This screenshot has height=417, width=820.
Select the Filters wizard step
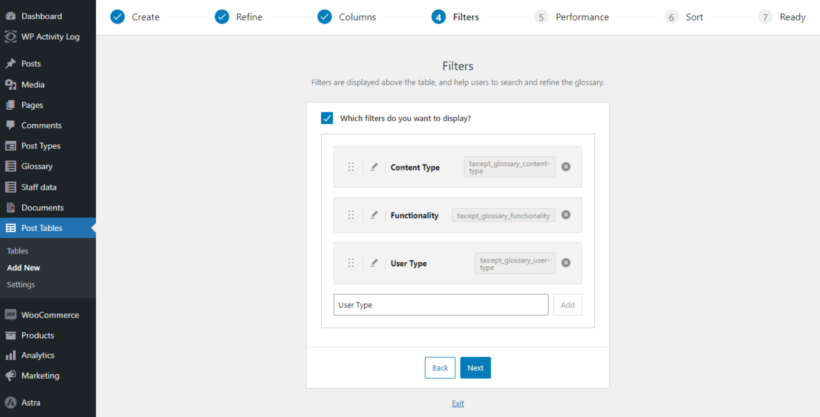tap(455, 17)
